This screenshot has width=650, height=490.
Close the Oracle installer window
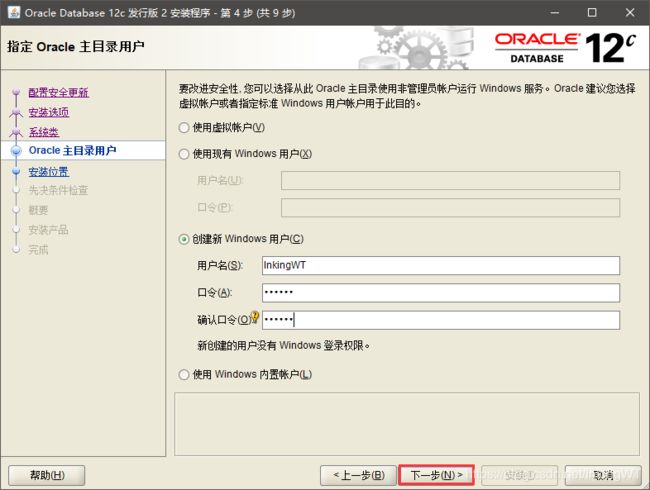(630, 12)
